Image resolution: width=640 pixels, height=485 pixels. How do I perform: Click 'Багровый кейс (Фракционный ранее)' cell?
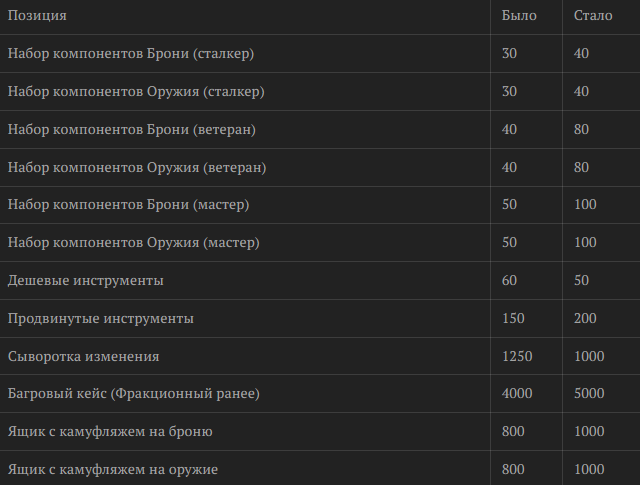click(134, 394)
